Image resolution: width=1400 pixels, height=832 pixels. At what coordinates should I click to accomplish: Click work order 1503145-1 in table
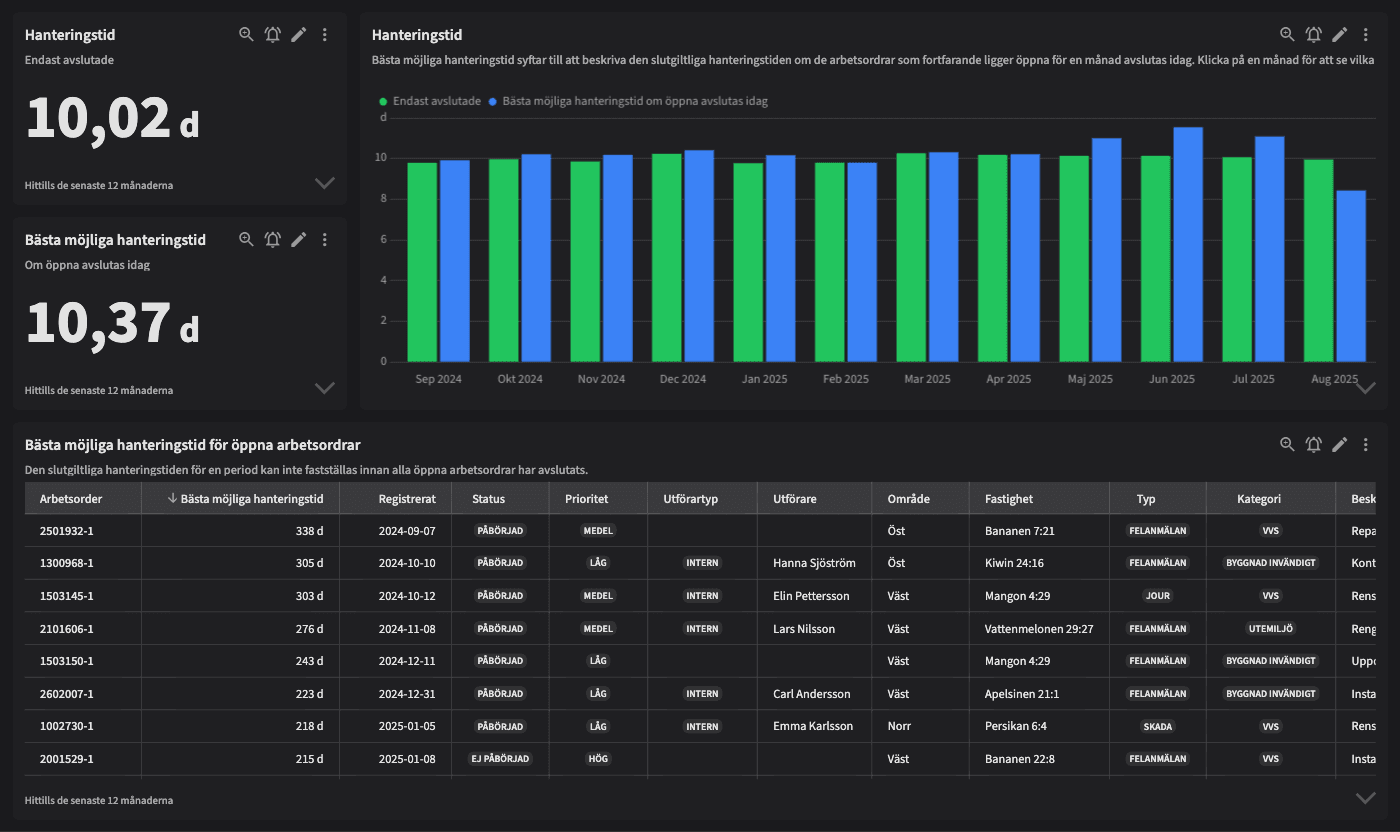pyautogui.click(x=67, y=596)
